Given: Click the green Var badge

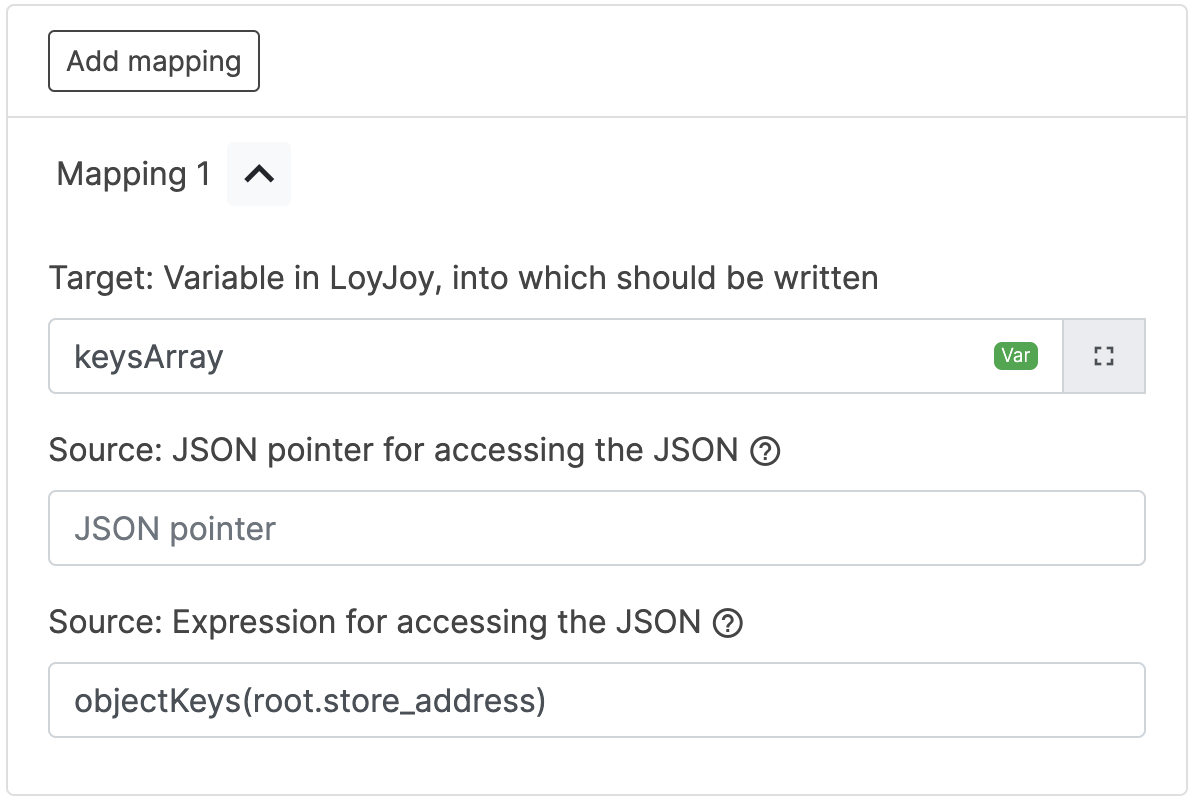Looking at the screenshot, I should 1015,356.
